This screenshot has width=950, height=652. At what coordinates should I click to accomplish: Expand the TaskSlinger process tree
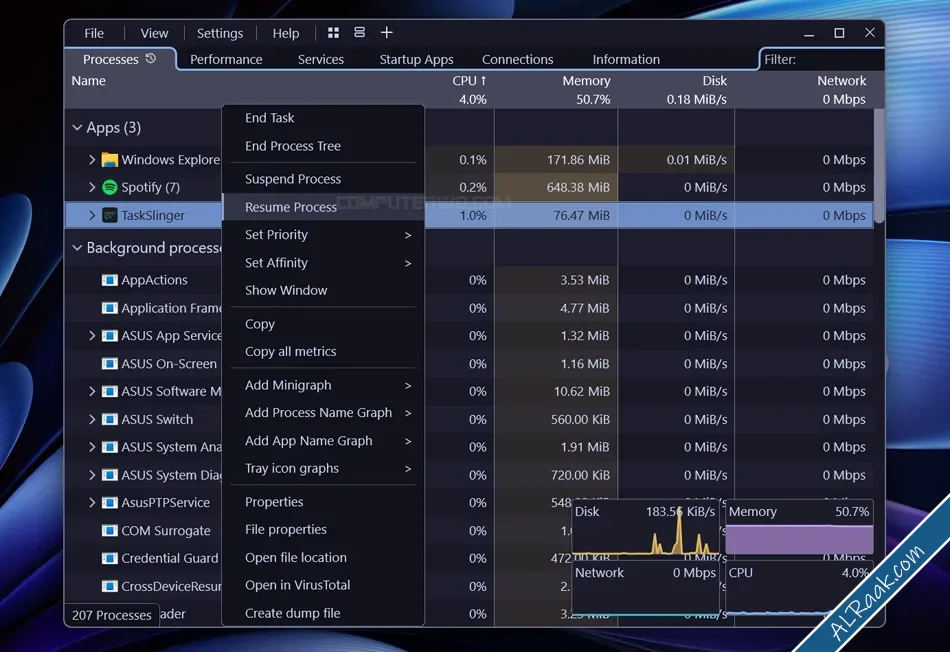click(x=92, y=215)
